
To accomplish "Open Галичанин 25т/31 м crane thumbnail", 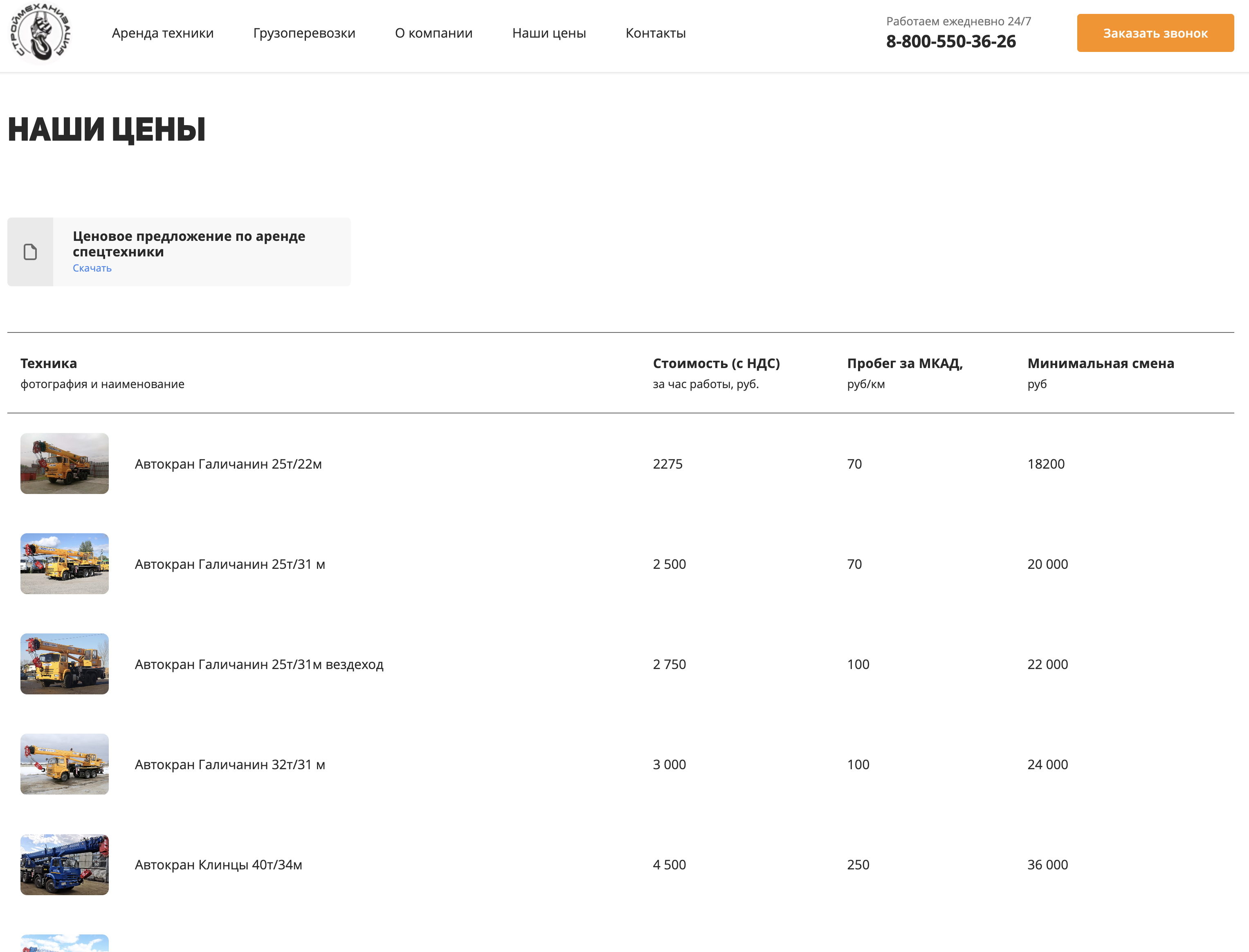I will pyautogui.click(x=65, y=564).
